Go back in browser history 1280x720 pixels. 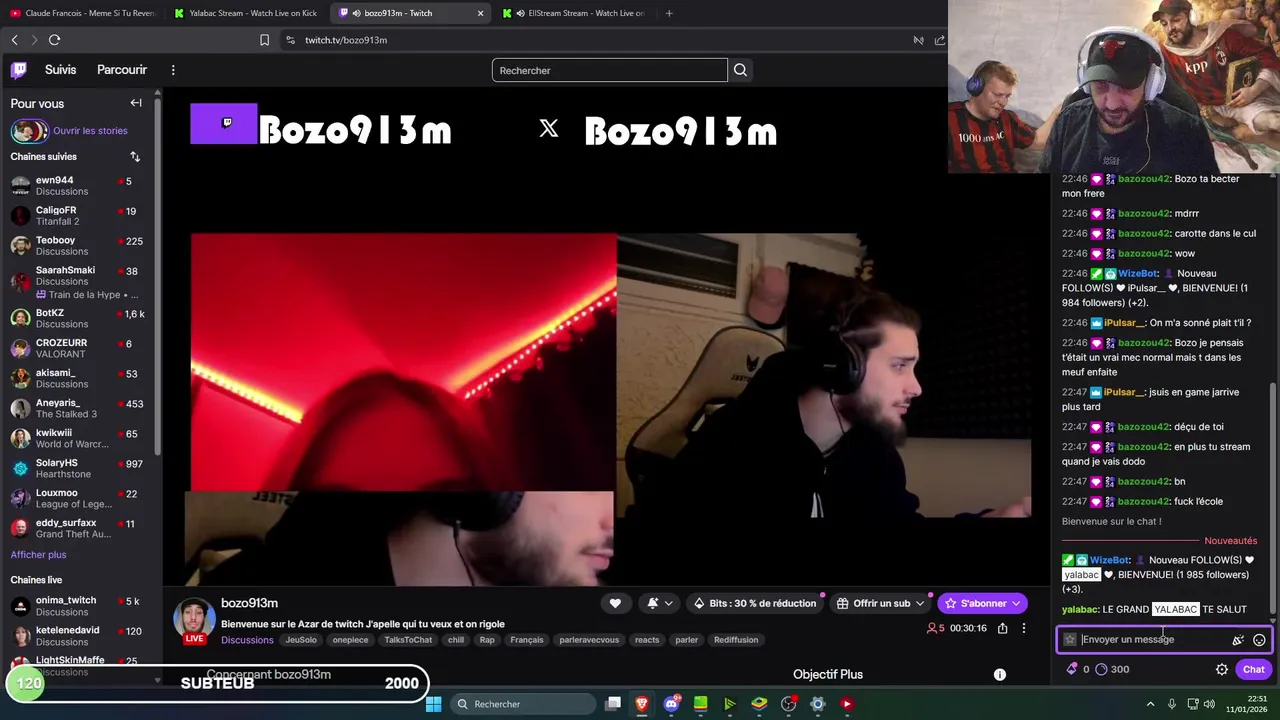click(14, 40)
